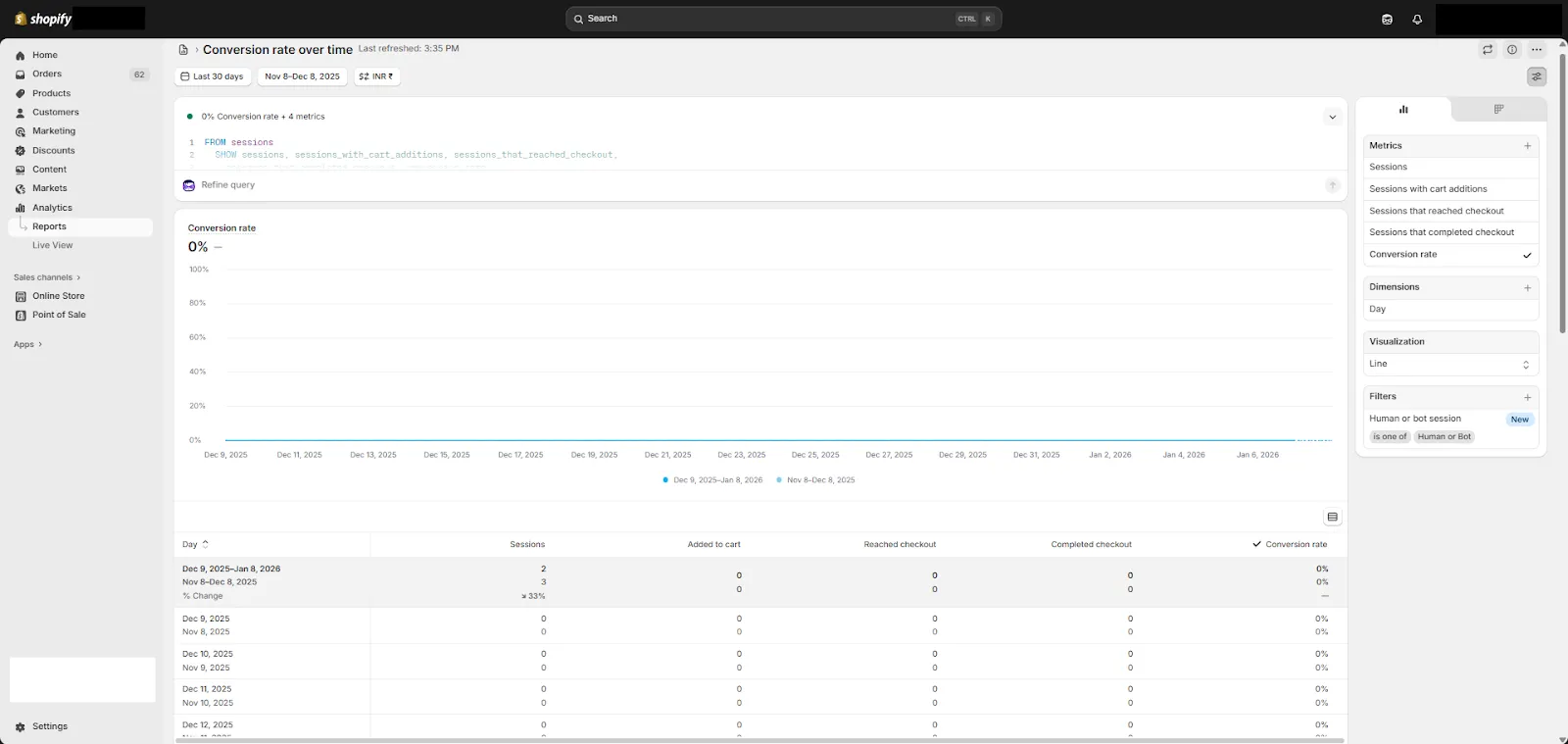Open the notifications bell
Screen dimensions: 1568x744
1417,19
